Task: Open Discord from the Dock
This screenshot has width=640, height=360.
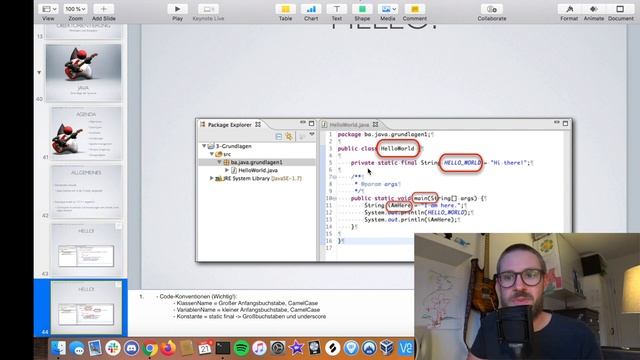Action: 131,348
